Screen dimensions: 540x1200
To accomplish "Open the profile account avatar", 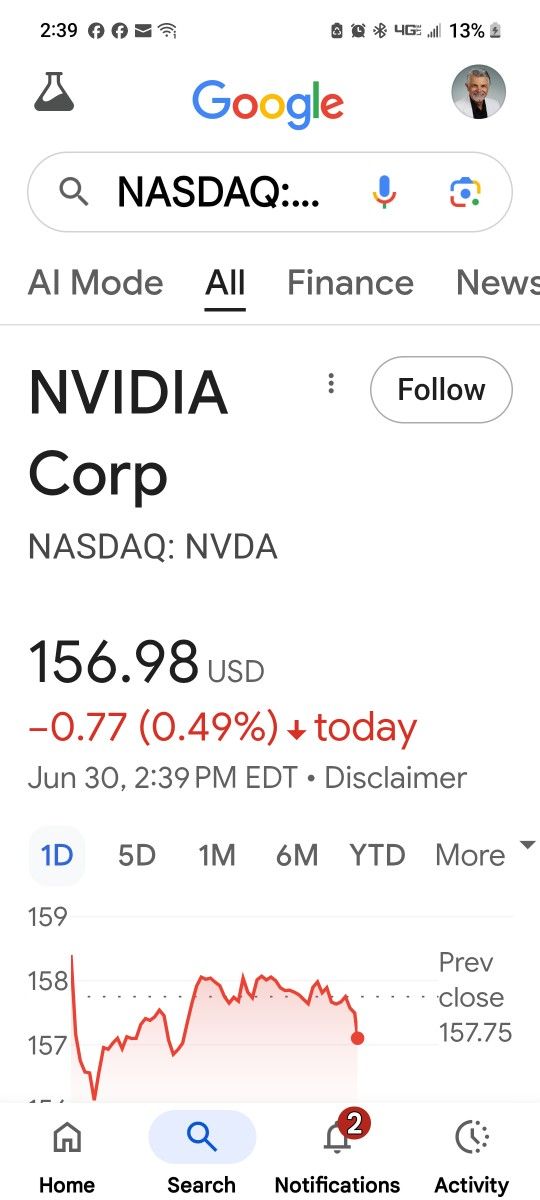I will [479, 93].
